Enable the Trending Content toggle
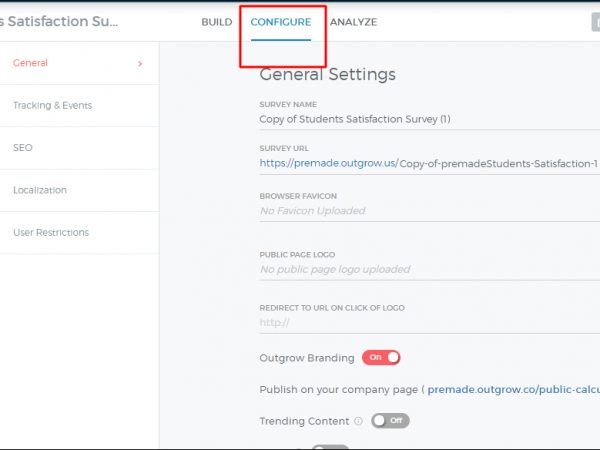Image resolution: width=600 pixels, height=450 pixels. pyautogui.click(x=390, y=421)
